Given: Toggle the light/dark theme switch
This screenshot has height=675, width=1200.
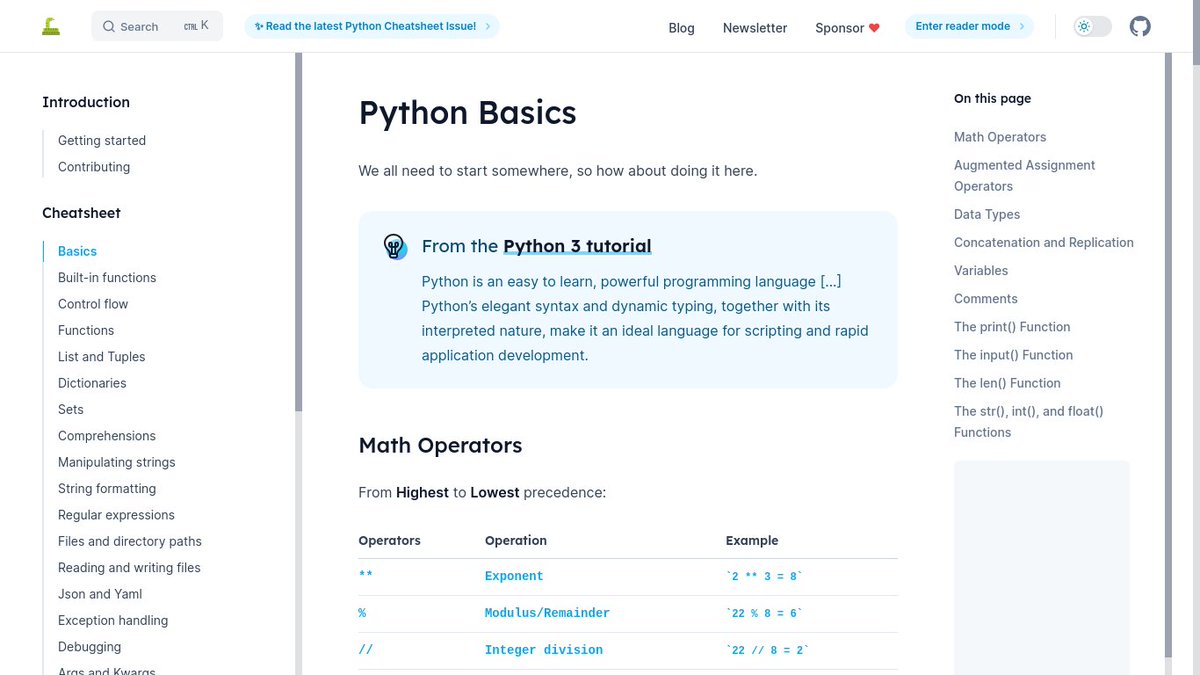Looking at the screenshot, I should tap(1092, 26).
